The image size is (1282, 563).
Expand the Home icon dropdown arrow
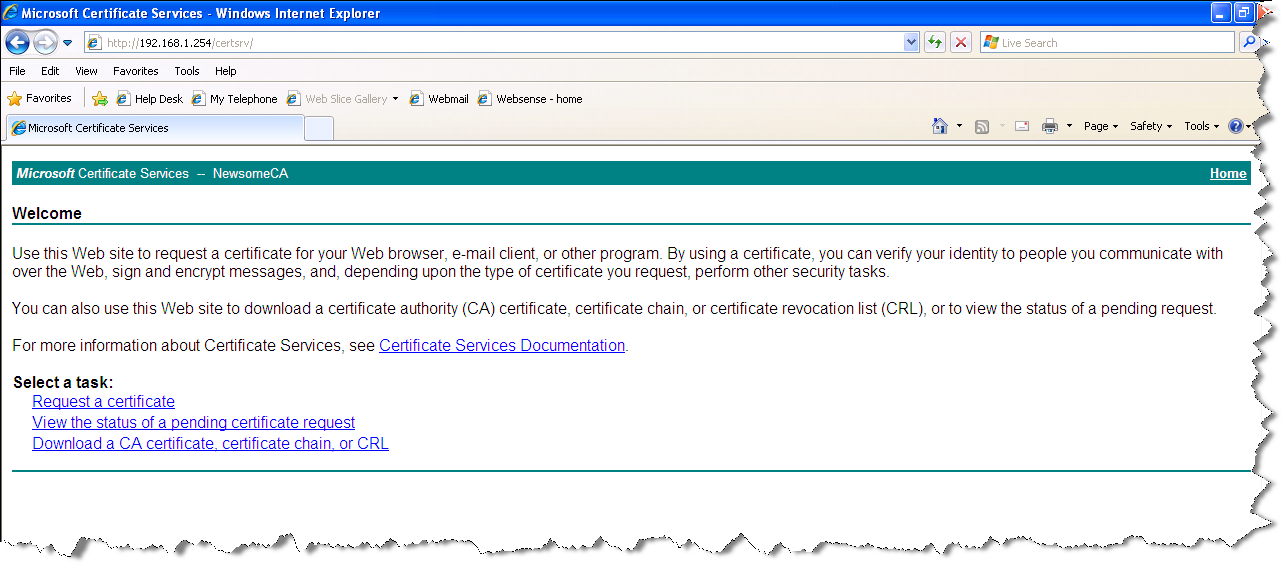coord(959,126)
